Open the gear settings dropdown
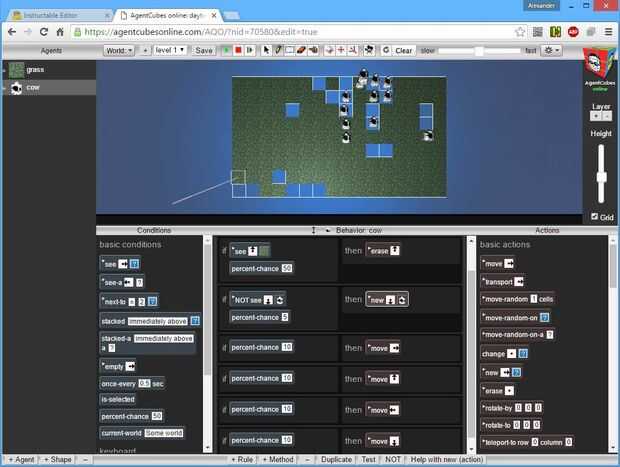The height and width of the screenshot is (467, 620). pyautogui.click(x=551, y=51)
